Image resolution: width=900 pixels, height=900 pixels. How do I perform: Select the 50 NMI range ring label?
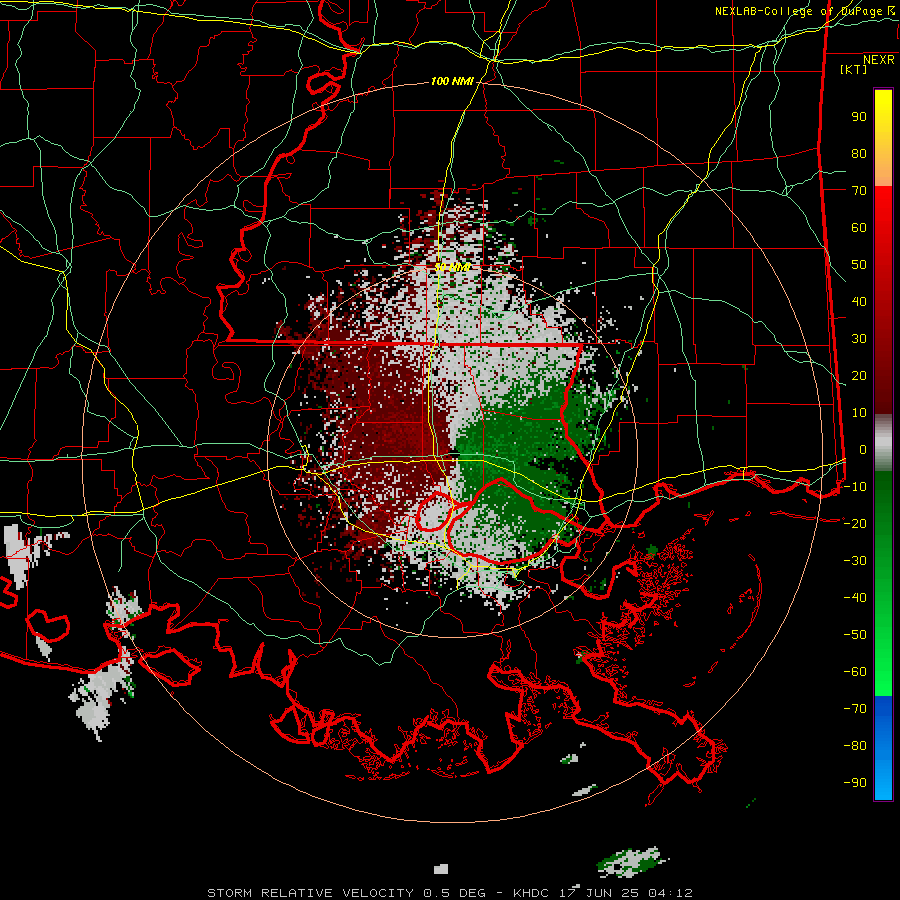(x=452, y=267)
